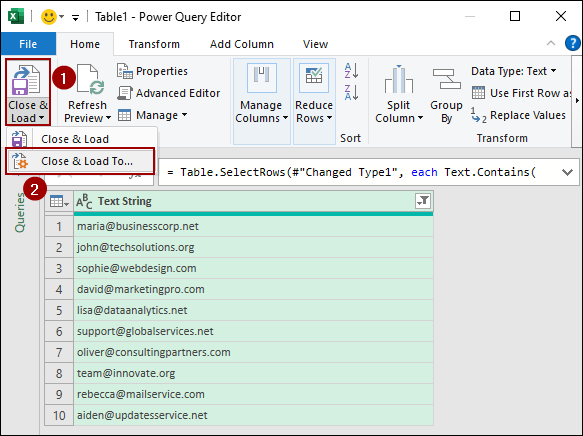Sort descending with the Z-A icon
583x436 pixels.
[x=351, y=92]
